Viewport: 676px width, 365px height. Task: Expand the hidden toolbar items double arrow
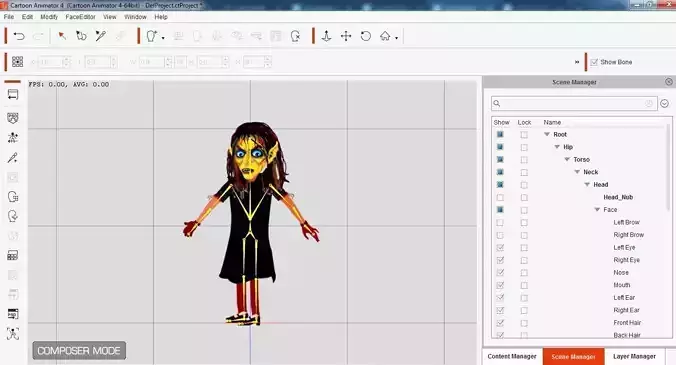click(577, 62)
